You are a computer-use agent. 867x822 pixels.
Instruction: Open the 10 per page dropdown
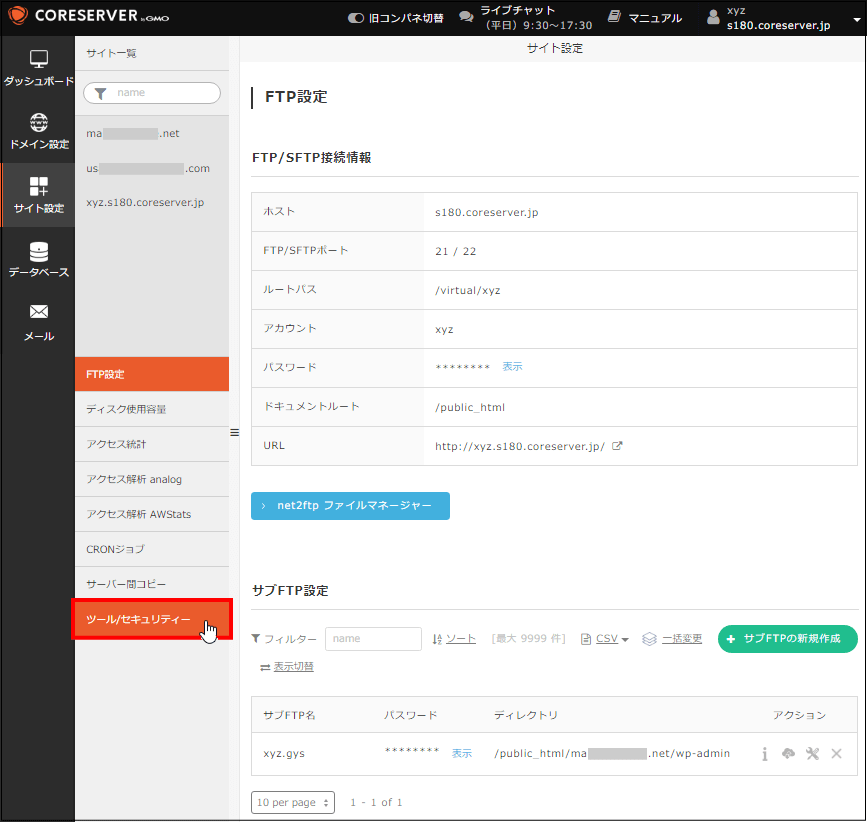[x=293, y=802]
